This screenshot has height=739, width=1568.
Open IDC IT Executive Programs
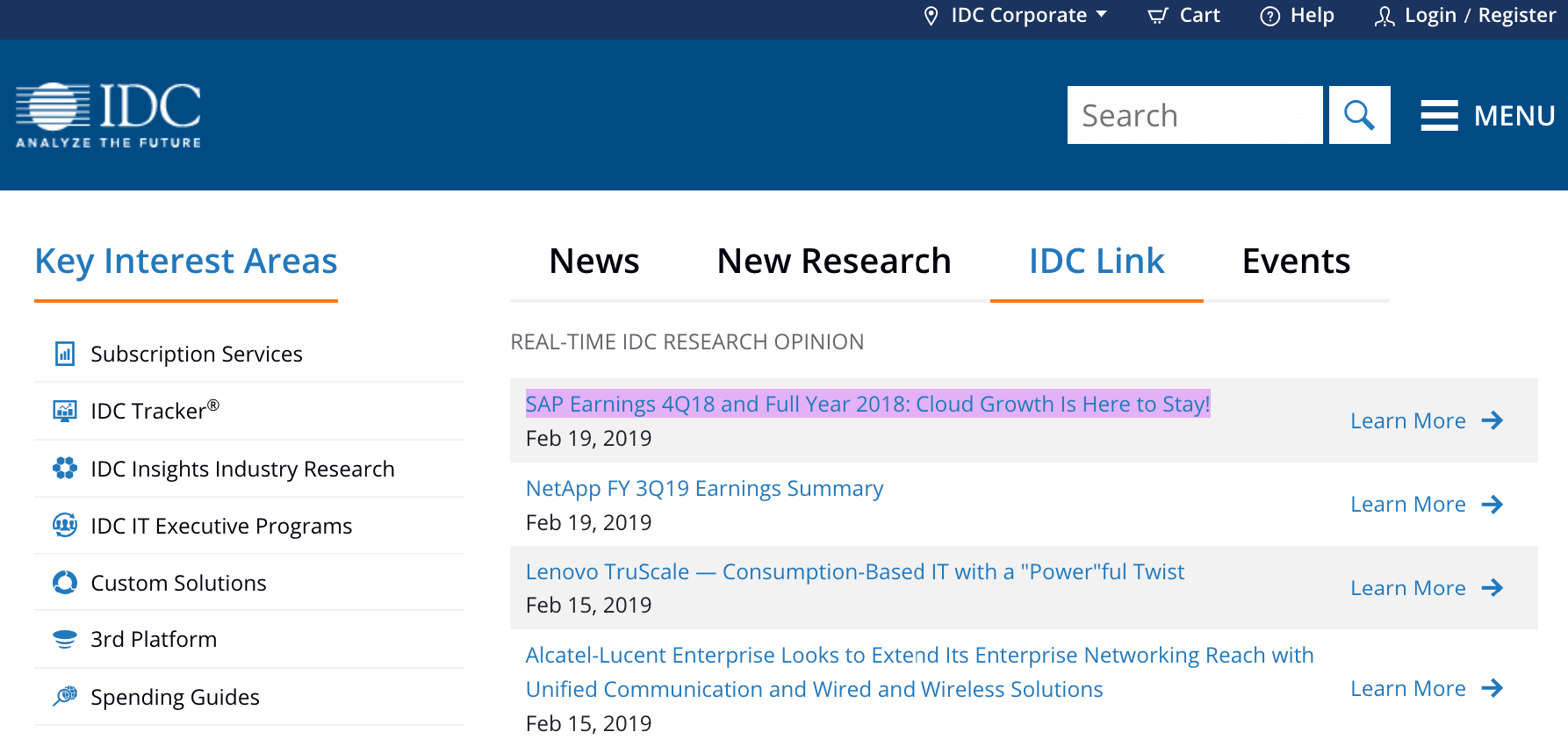coord(221,526)
